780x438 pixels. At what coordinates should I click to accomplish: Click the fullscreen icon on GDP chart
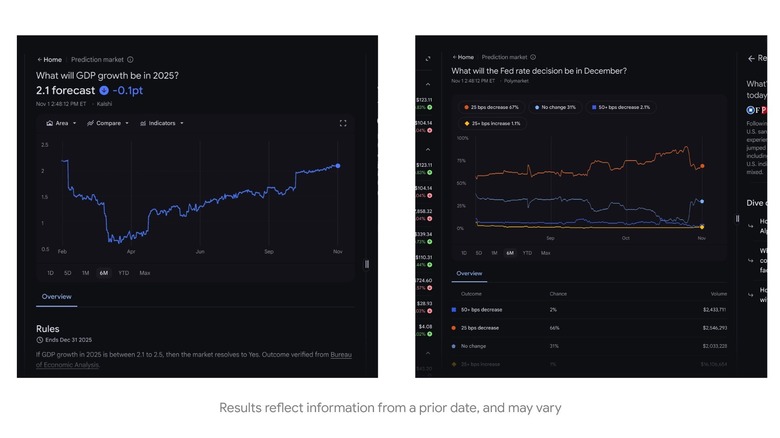point(343,123)
